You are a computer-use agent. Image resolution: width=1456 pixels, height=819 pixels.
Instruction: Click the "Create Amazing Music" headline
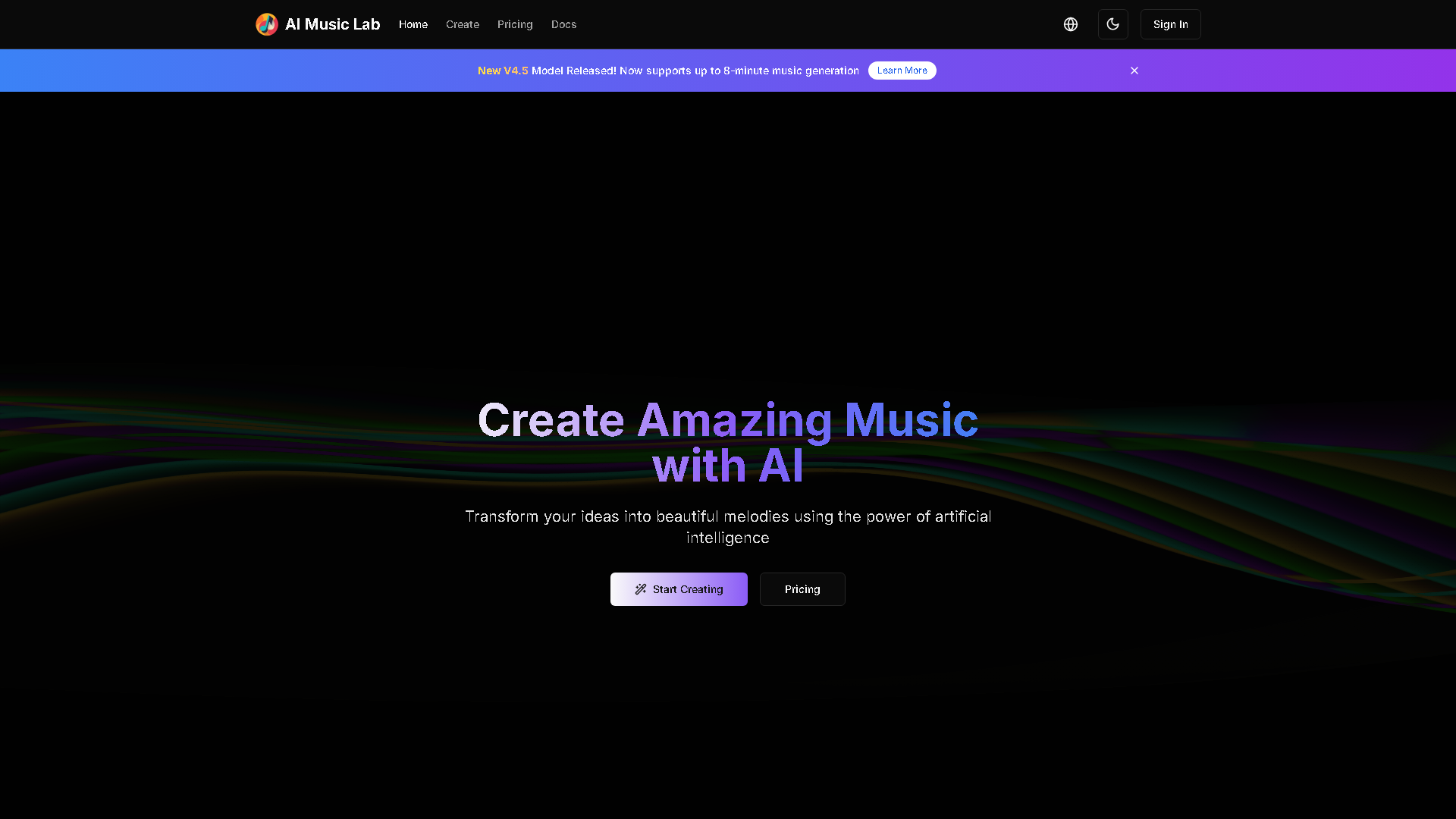coord(728,443)
